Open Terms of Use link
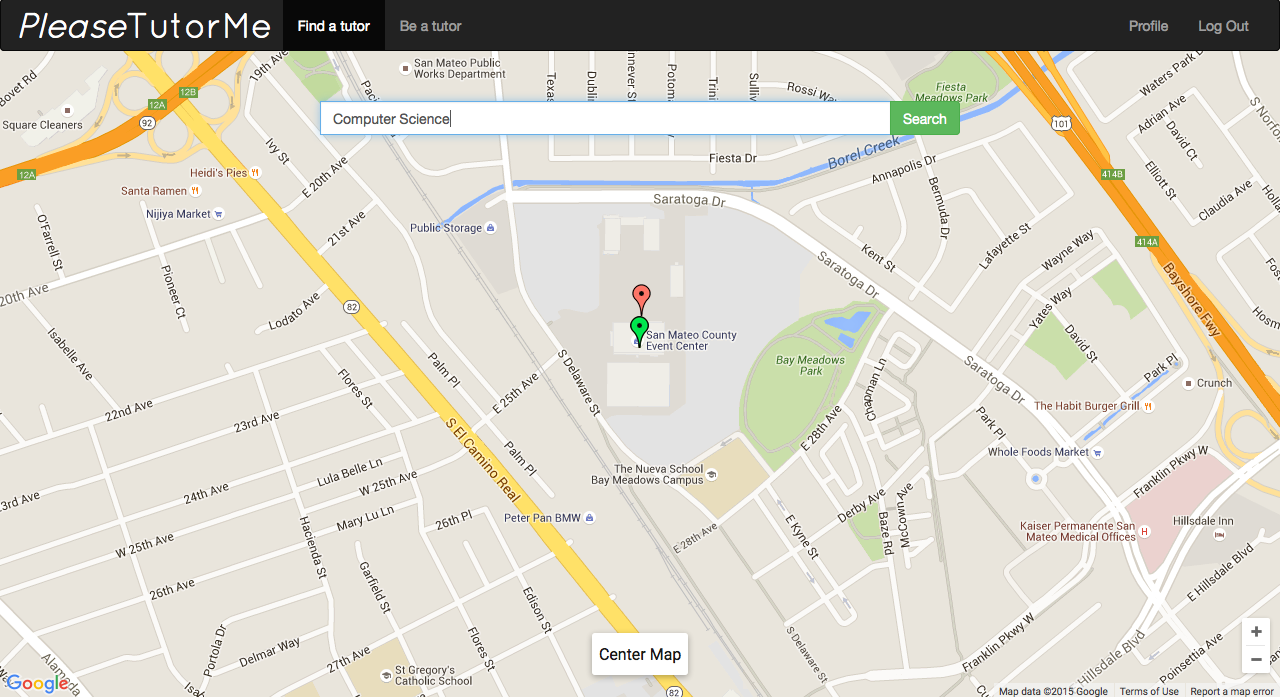Viewport: 1280px width, 697px height. [x=1149, y=691]
